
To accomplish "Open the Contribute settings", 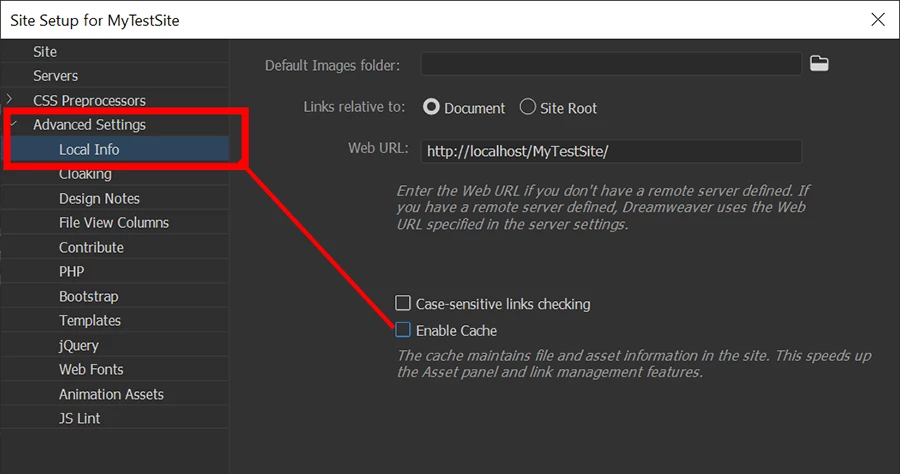I will click(91, 247).
